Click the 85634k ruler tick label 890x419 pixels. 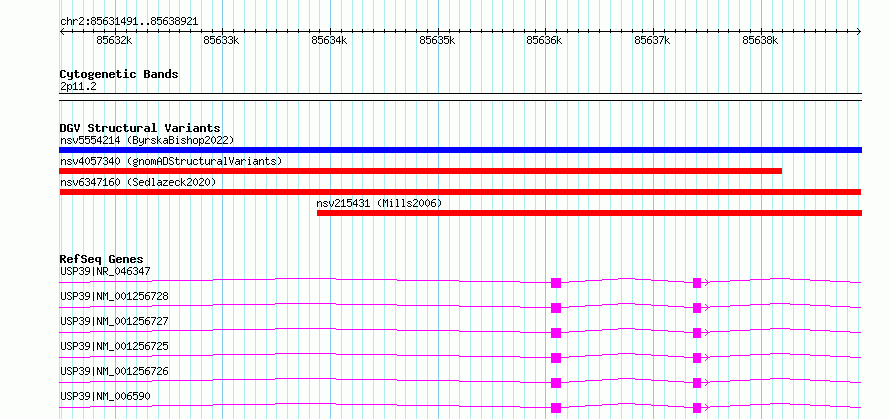330,40
